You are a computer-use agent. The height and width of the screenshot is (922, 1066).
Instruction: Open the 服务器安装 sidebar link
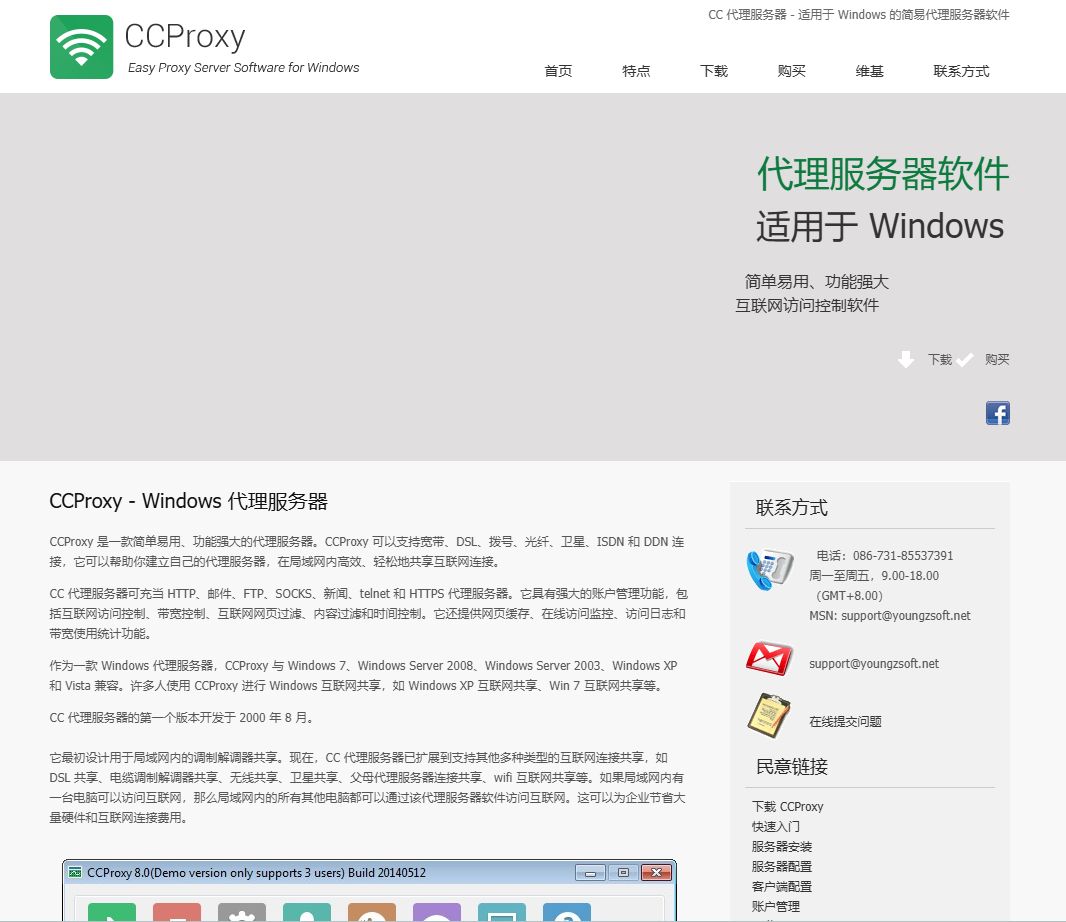[782, 847]
